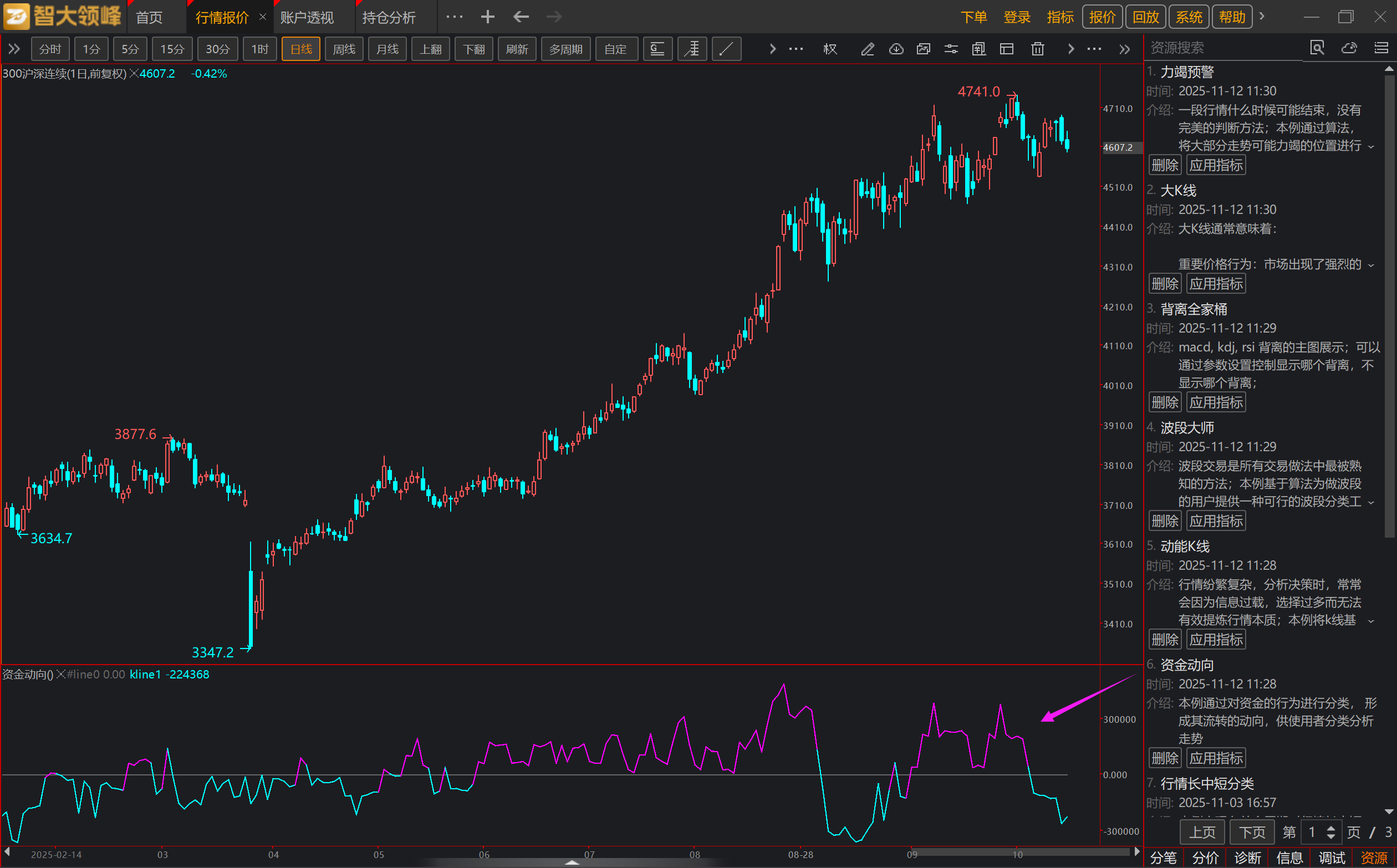Expand the left sidebar double-chevron
This screenshot has height=868, width=1397.
(14, 49)
